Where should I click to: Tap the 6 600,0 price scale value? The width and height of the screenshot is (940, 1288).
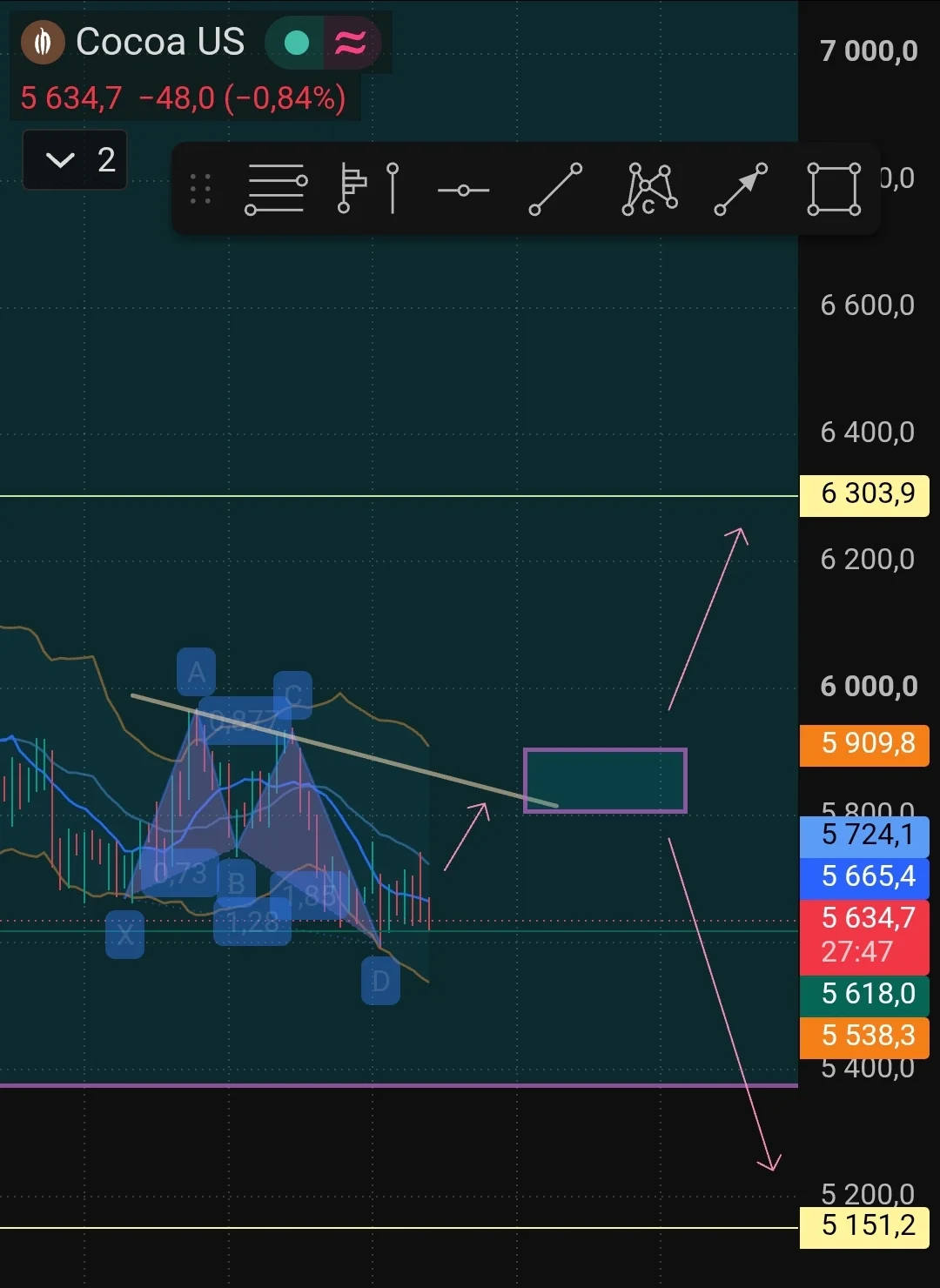(868, 305)
